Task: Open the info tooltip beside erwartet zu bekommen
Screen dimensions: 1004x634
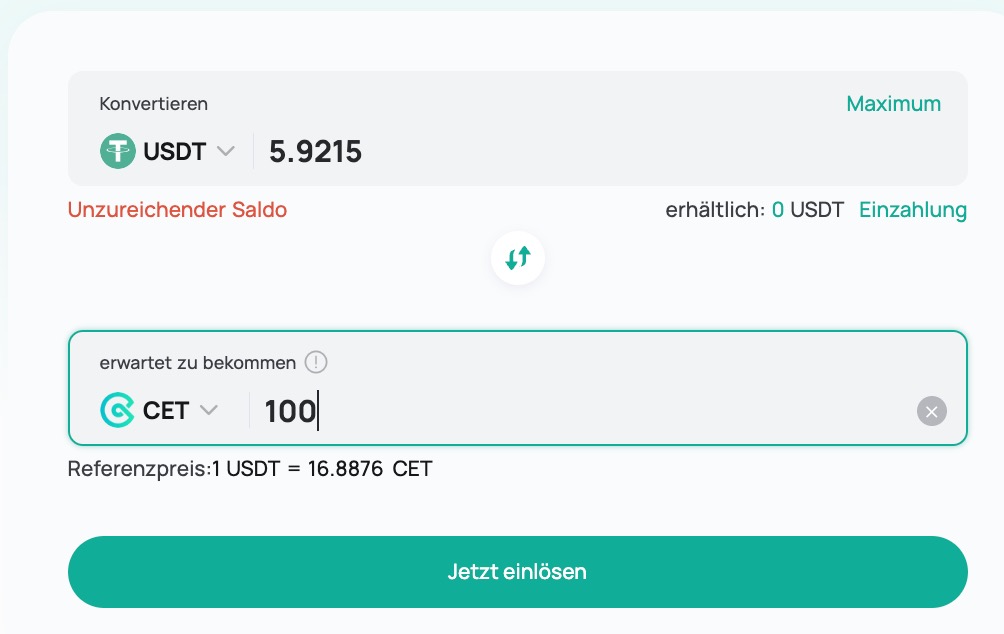Action: (x=316, y=362)
